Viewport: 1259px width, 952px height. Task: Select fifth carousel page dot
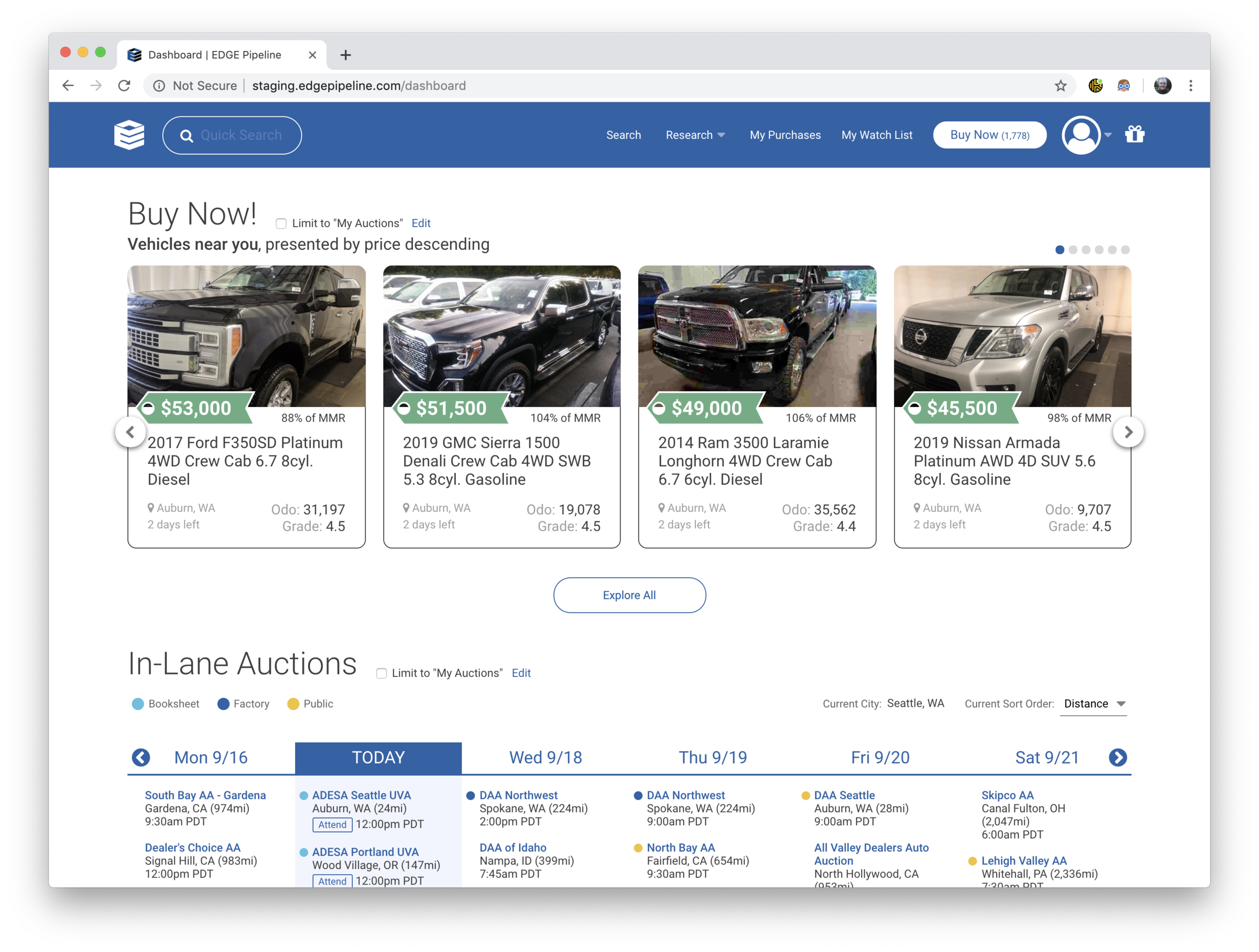coord(1112,249)
